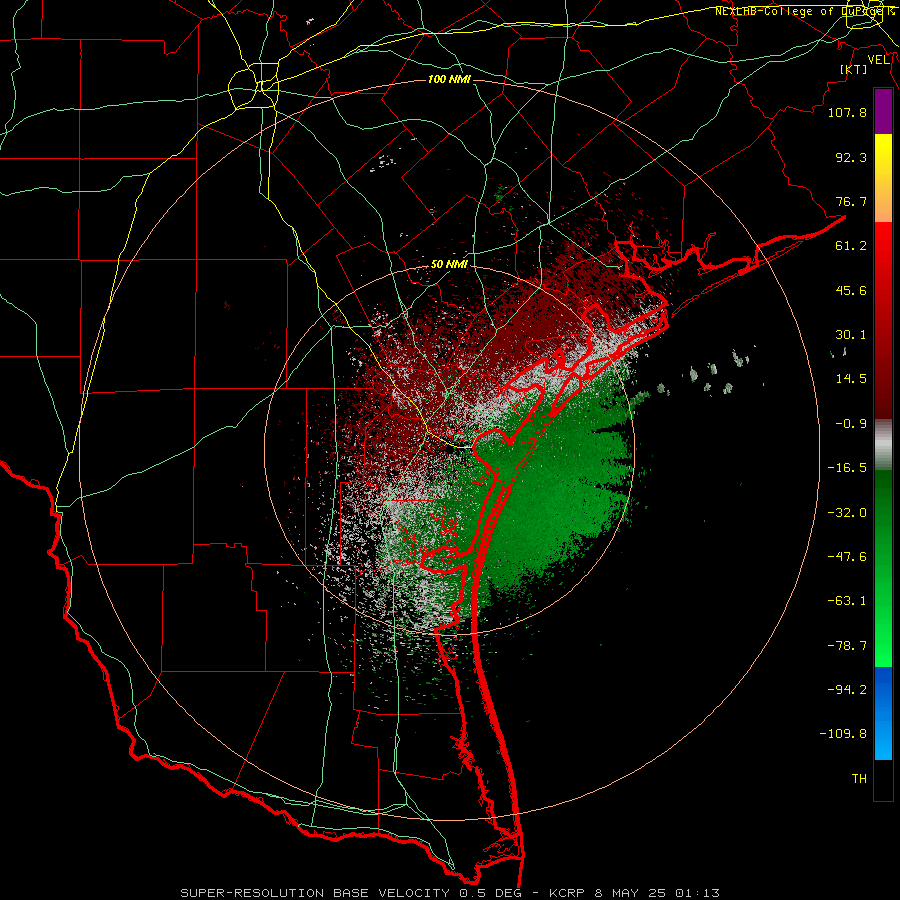Click the 76.7 velocity legend value
Viewport: 900px width, 900px height.
tap(851, 201)
